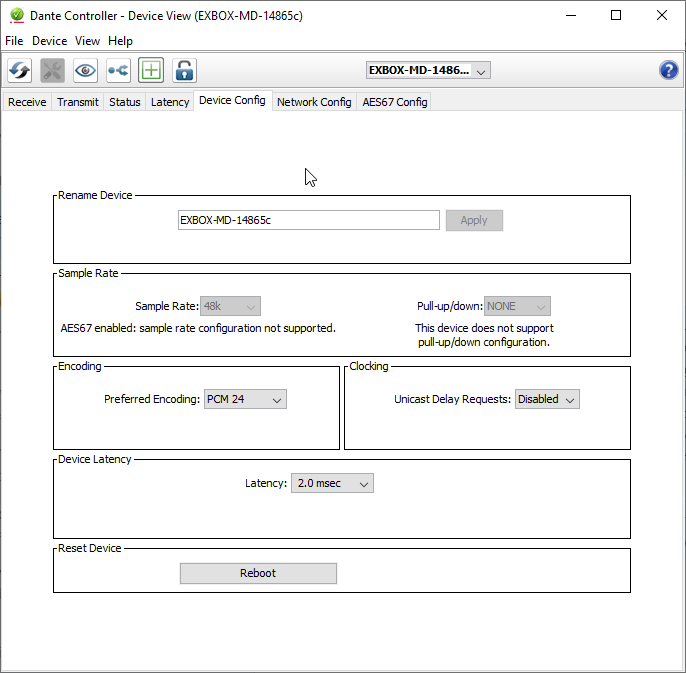Expand the Preferred Encoding dropdown
Viewport: 686px width, 673px height.
[245, 399]
